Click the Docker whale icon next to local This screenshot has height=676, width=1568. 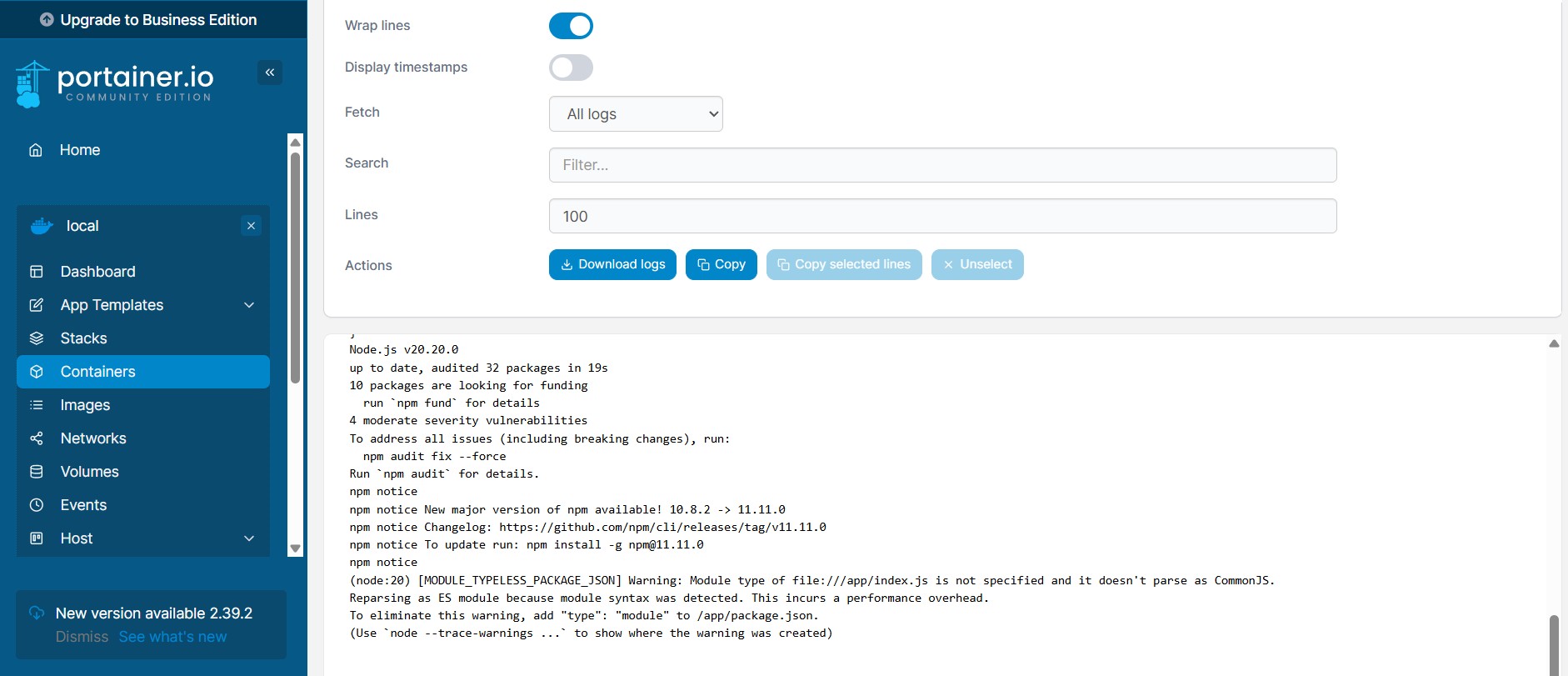[x=42, y=226]
